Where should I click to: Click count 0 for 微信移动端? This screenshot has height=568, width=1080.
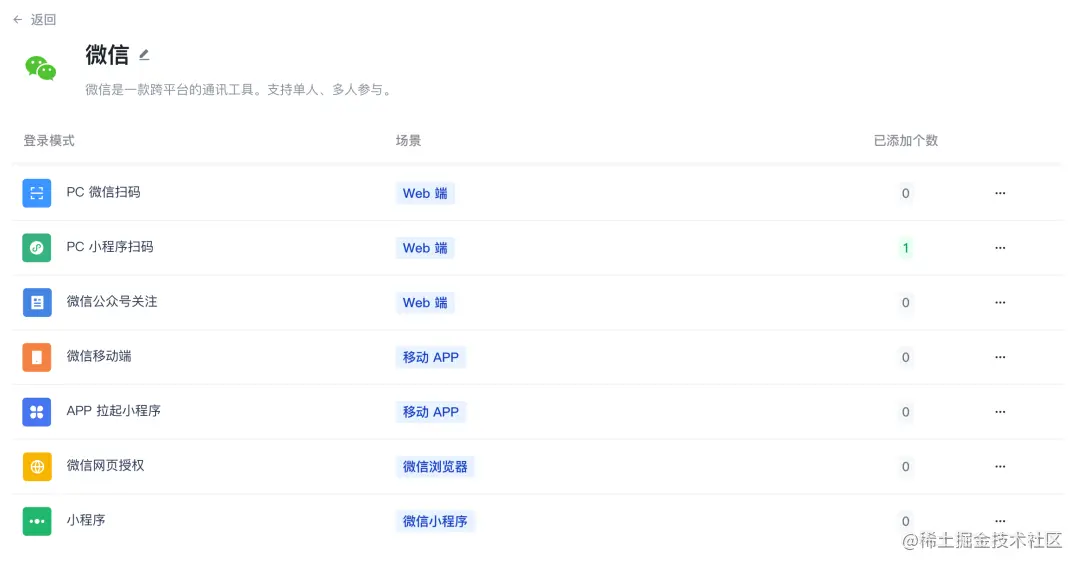(x=906, y=357)
